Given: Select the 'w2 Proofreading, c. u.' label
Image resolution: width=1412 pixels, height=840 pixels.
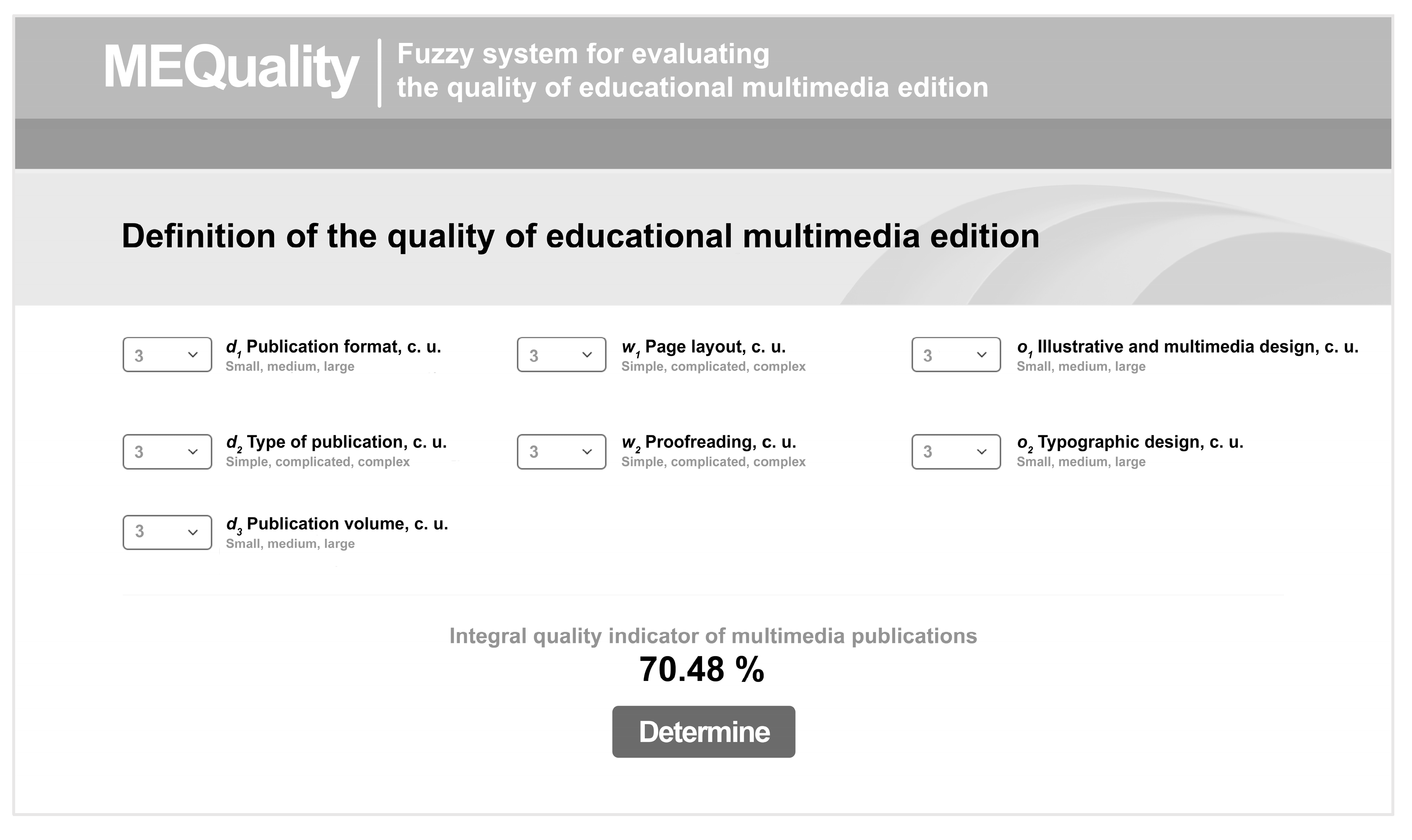Looking at the screenshot, I should point(709,442).
